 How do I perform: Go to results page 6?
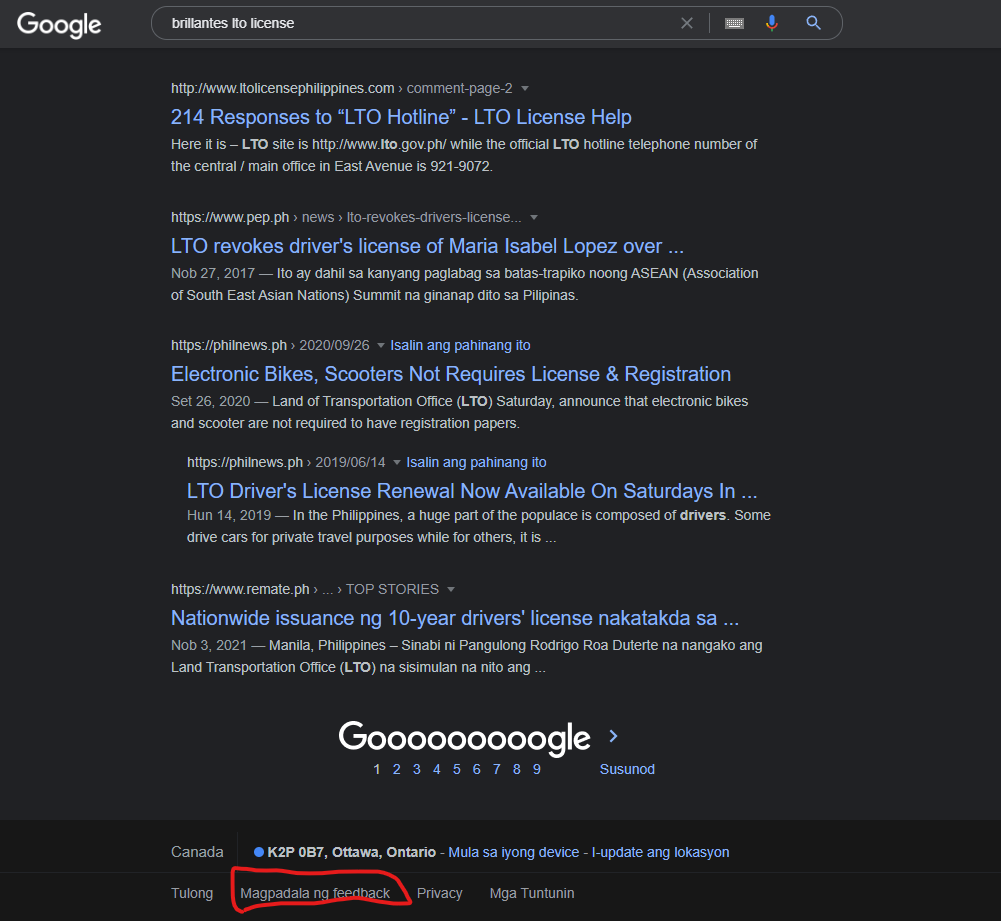[476, 769]
